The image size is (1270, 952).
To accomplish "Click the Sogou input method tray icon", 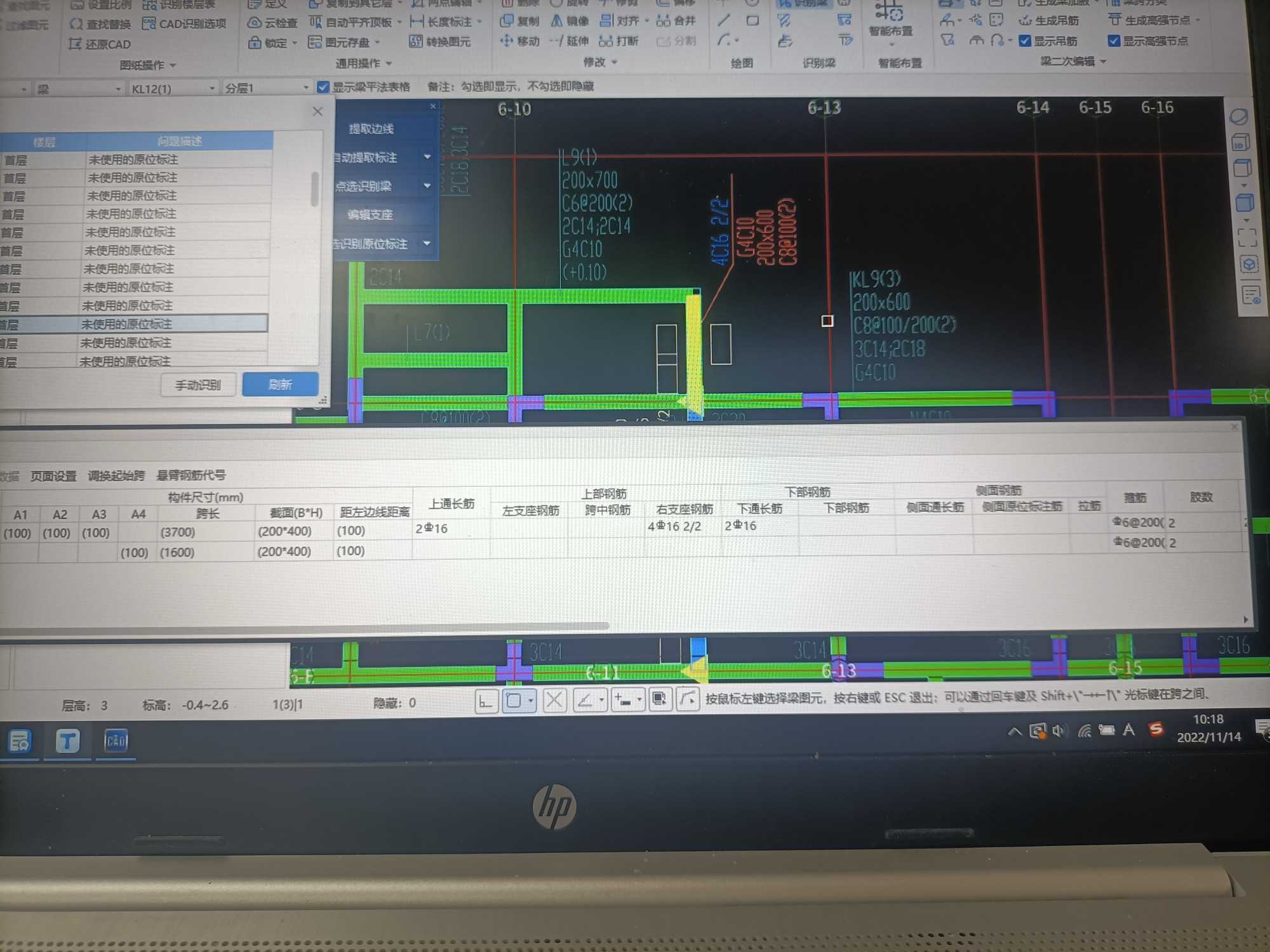I will pos(1156,729).
